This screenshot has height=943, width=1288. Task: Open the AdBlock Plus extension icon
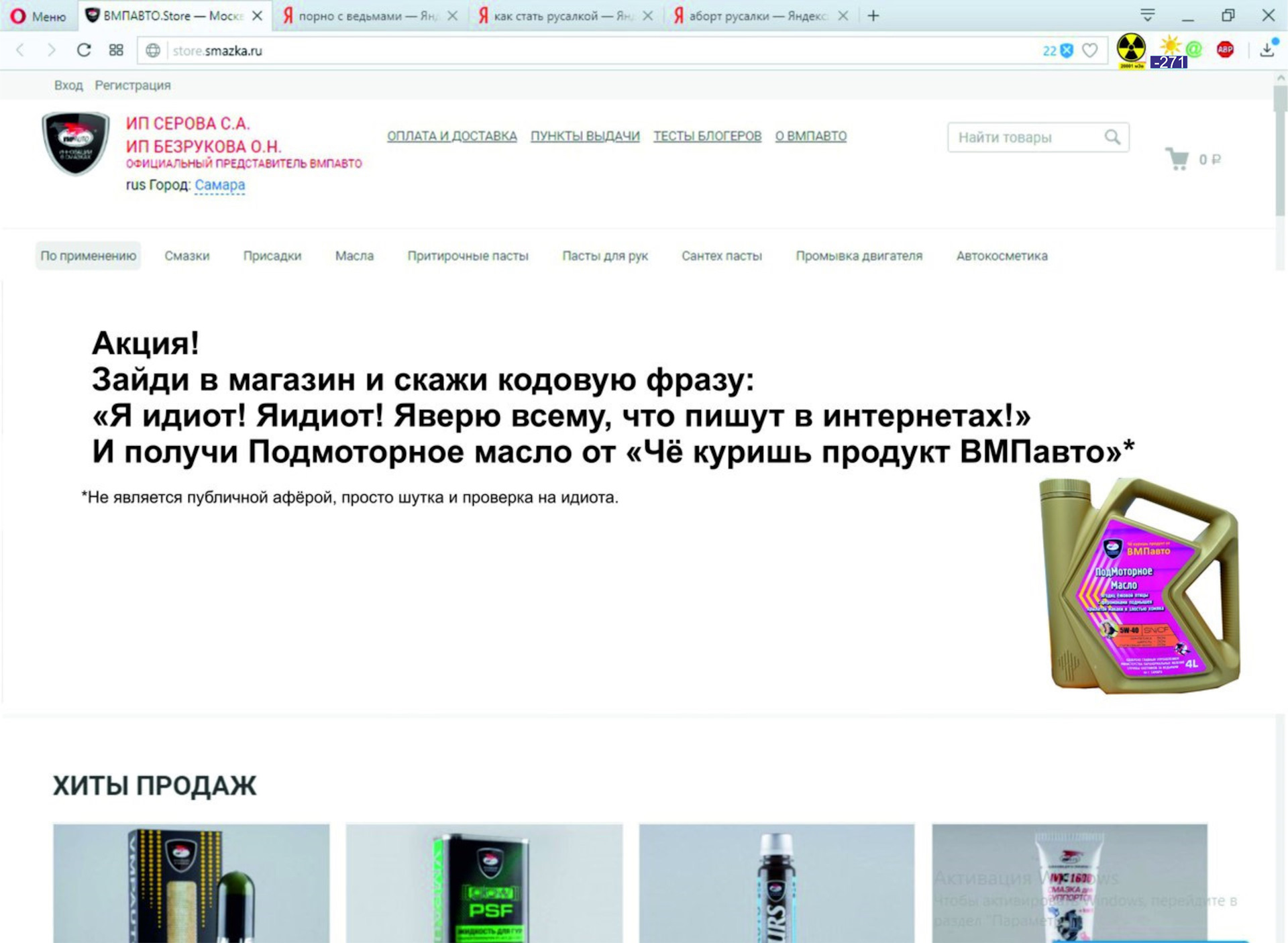(x=1225, y=49)
